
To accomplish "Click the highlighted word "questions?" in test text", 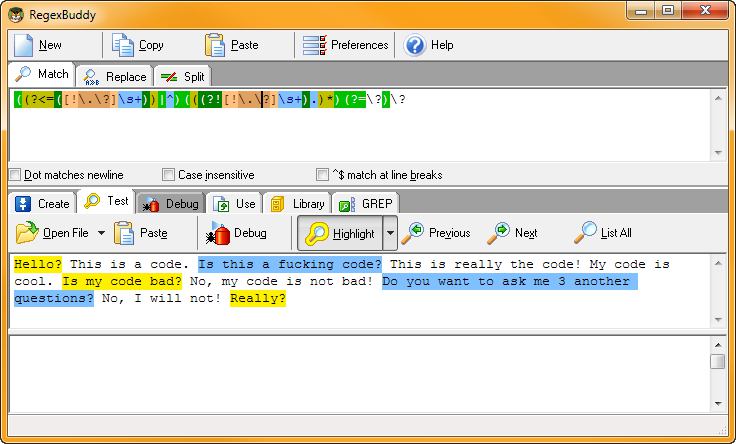I will click(x=54, y=298).
